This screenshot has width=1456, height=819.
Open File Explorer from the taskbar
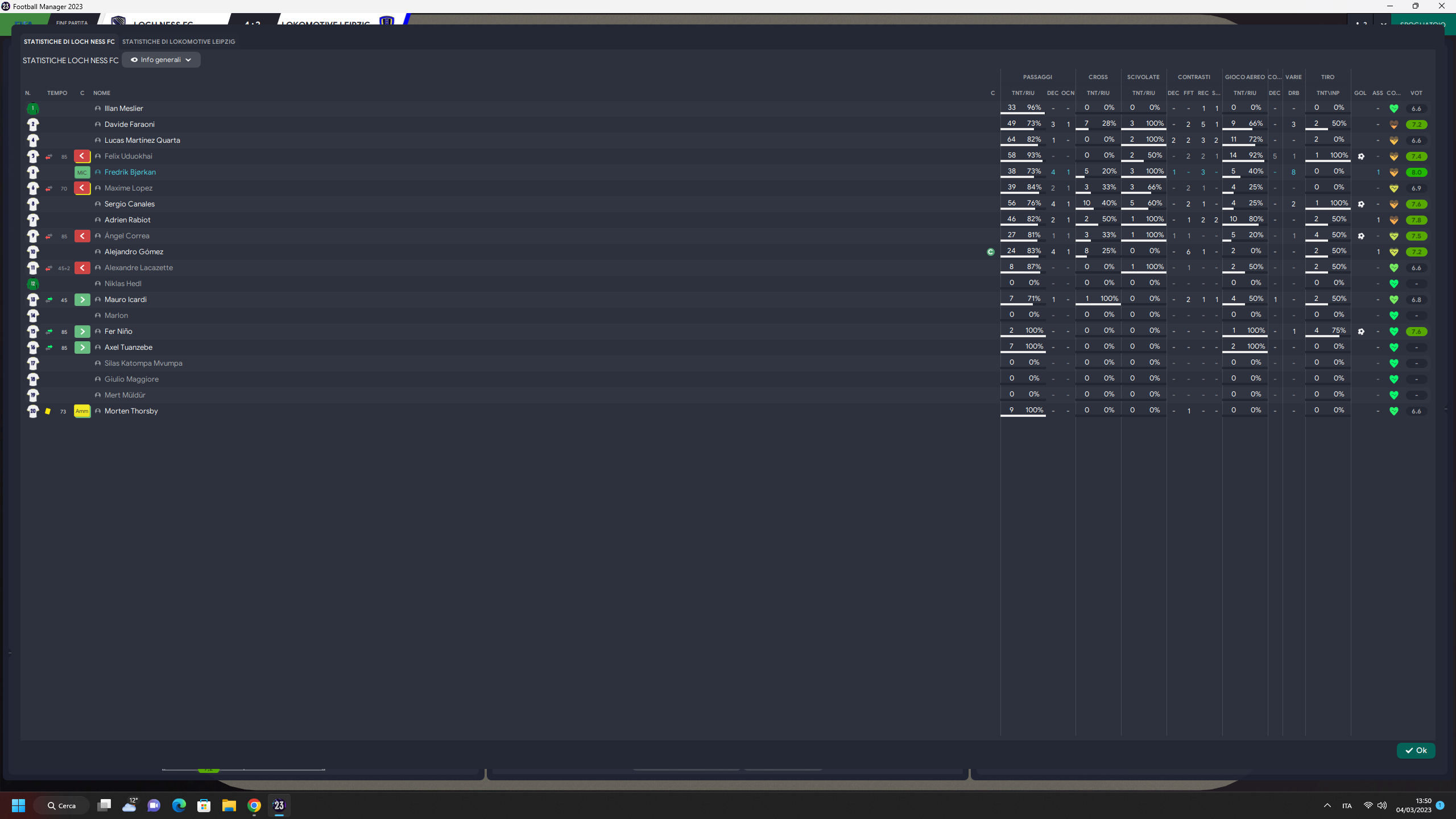[x=229, y=805]
